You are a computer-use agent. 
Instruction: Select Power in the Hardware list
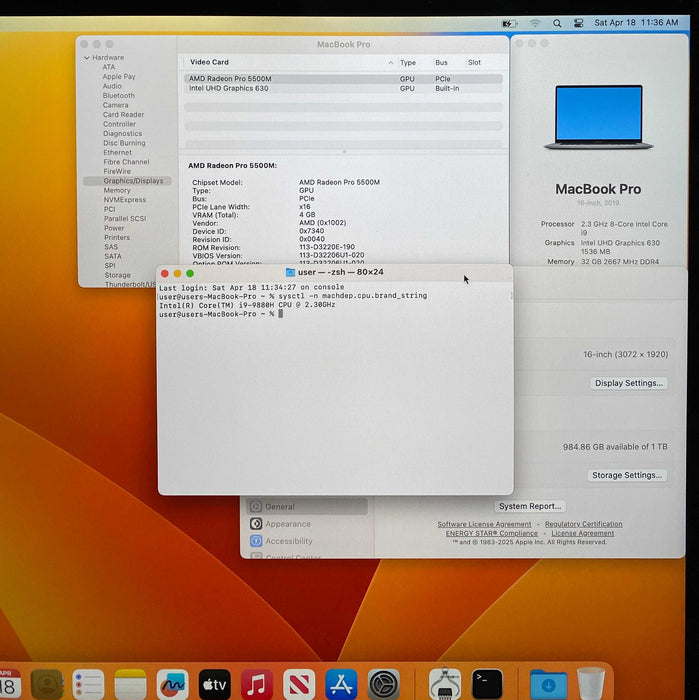coord(114,228)
